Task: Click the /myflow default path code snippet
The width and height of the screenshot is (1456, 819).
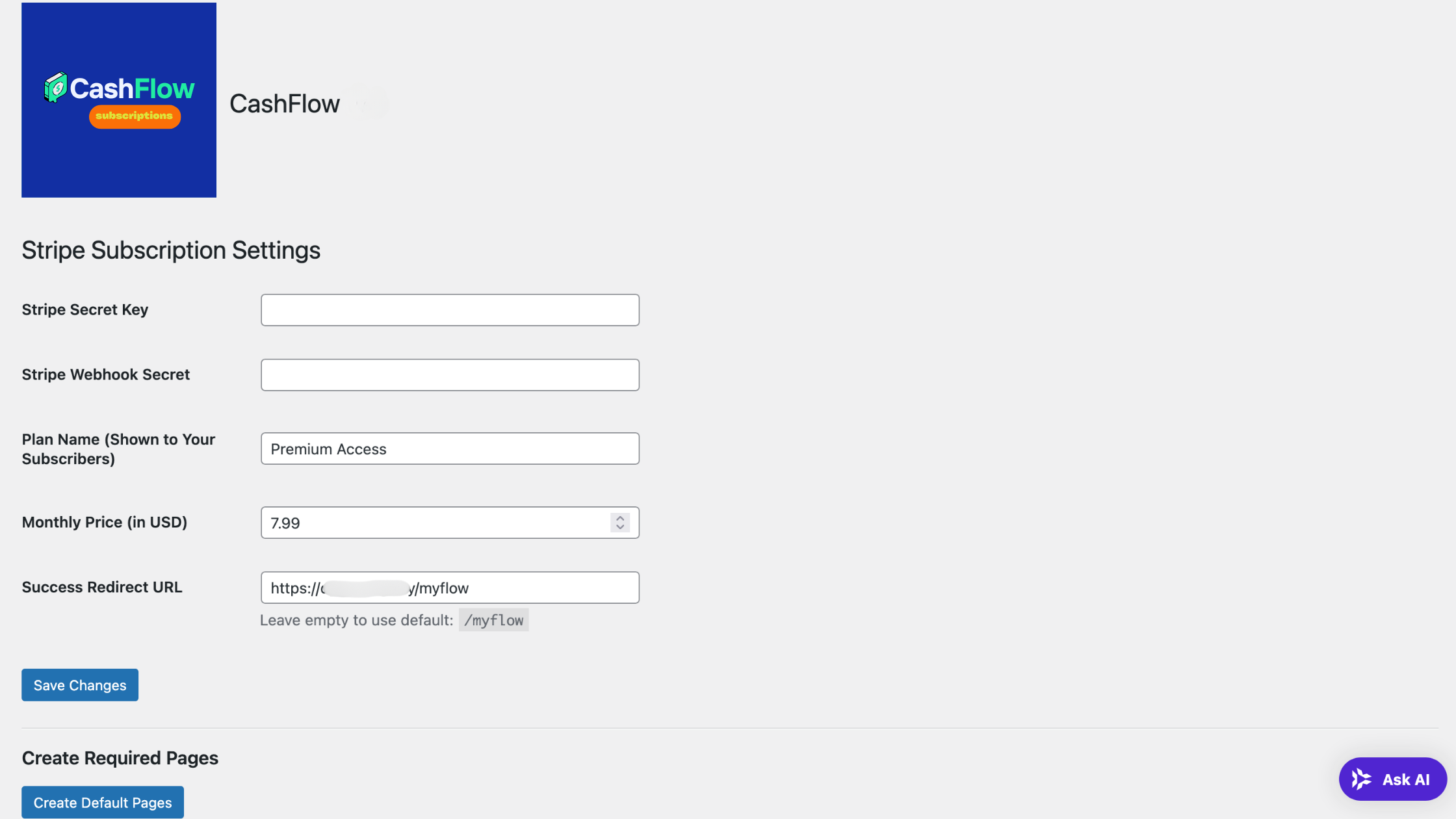Action: click(493, 620)
